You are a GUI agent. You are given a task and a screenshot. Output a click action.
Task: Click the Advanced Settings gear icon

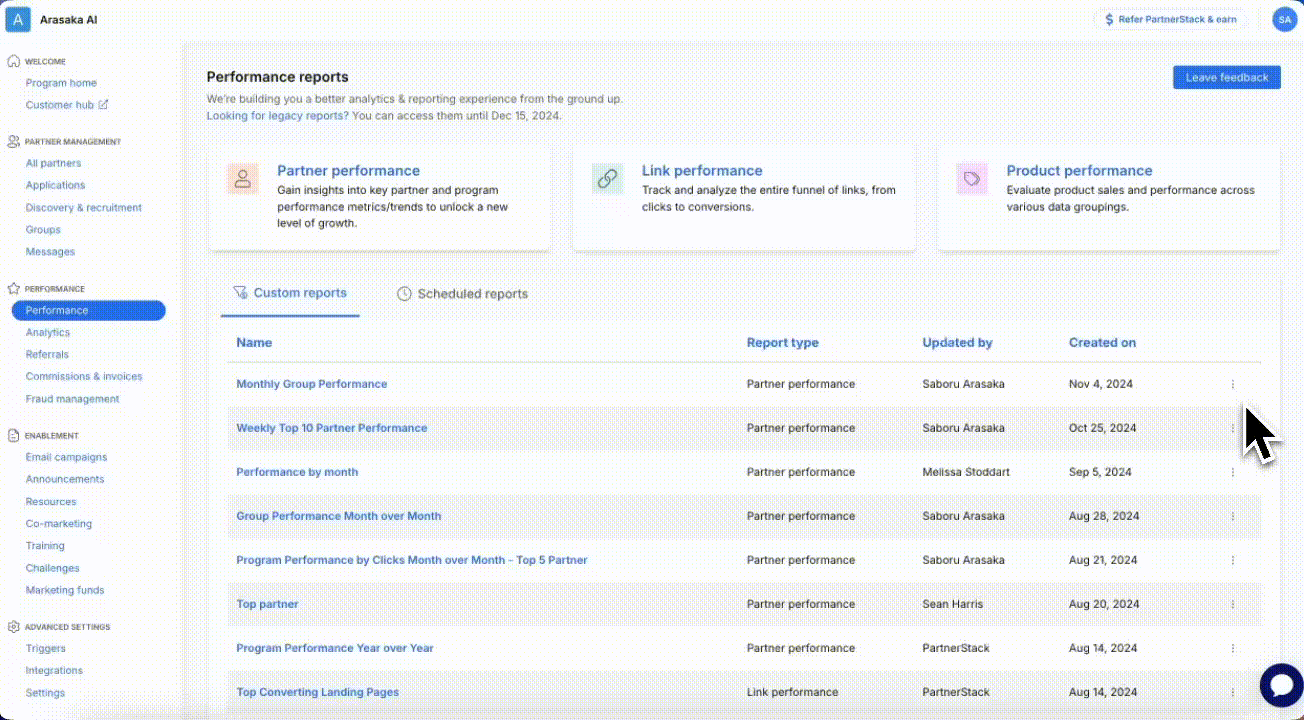14,627
